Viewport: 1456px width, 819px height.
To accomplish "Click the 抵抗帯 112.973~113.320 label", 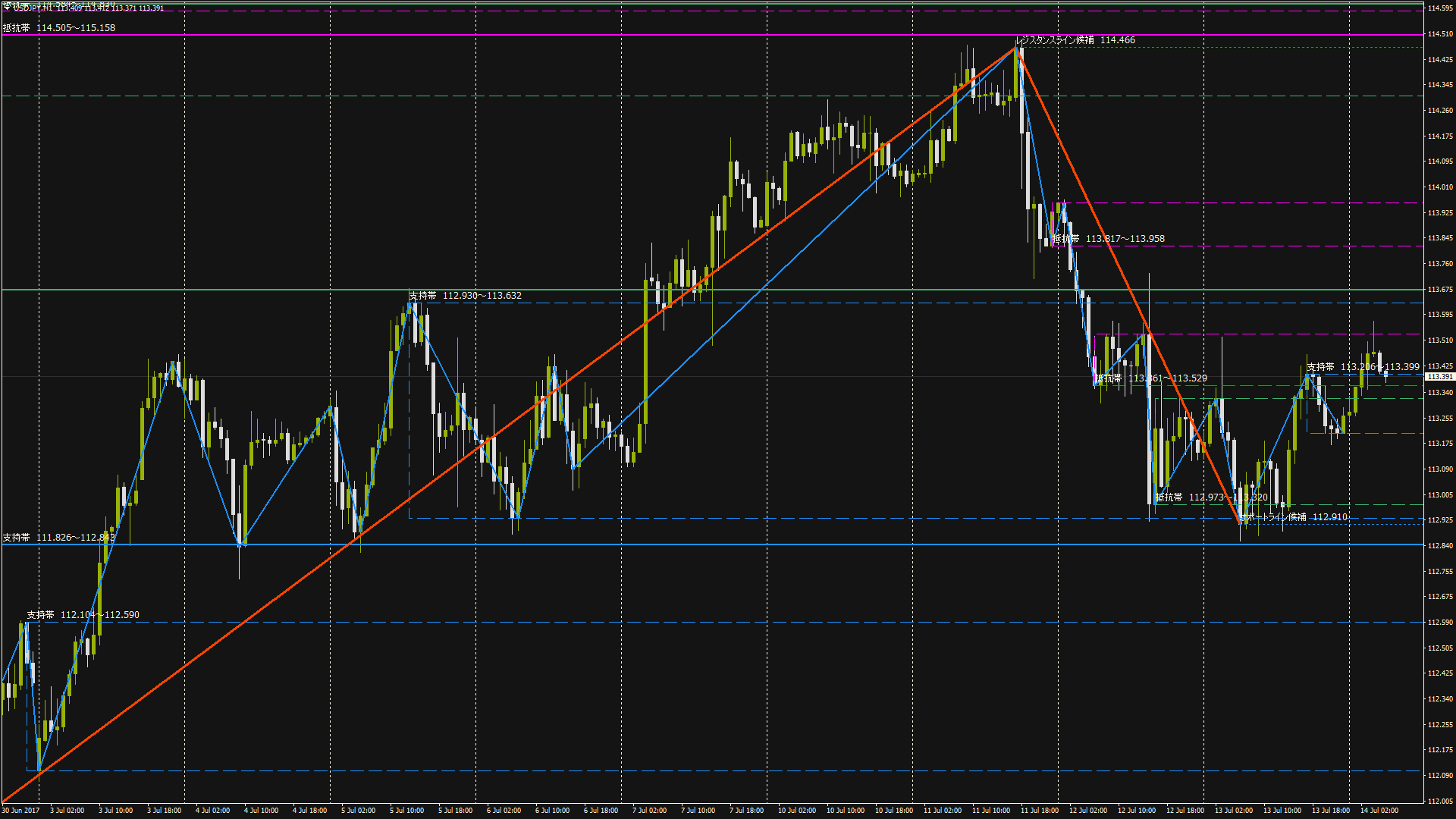I will click(x=1212, y=497).
